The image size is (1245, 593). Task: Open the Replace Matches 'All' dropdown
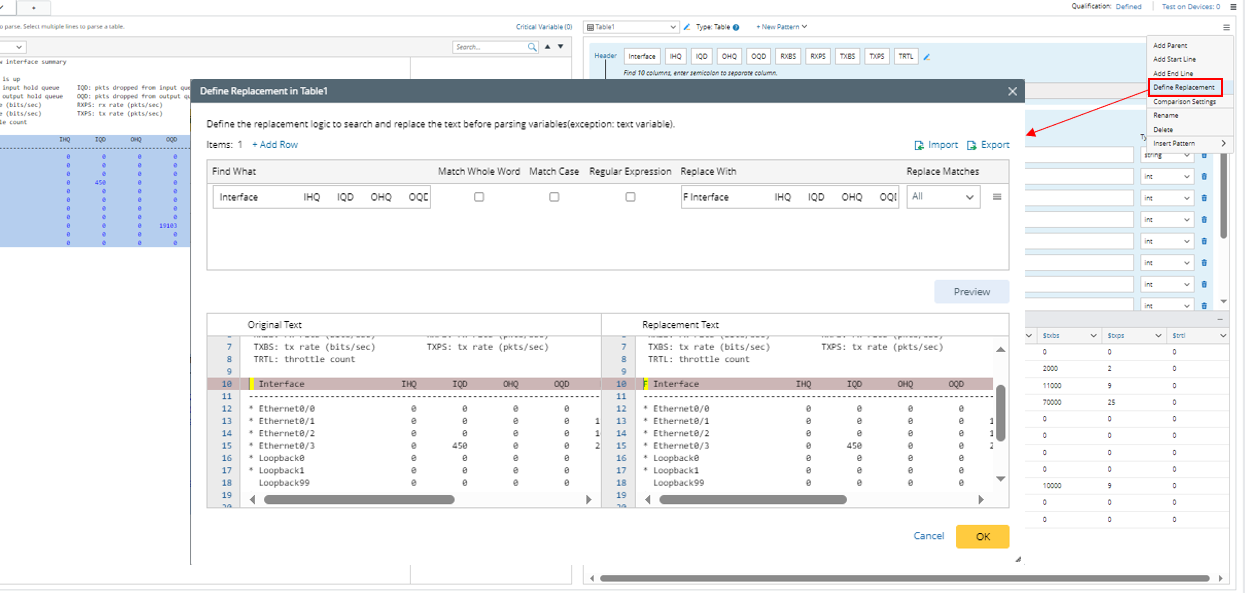(943, 197)
